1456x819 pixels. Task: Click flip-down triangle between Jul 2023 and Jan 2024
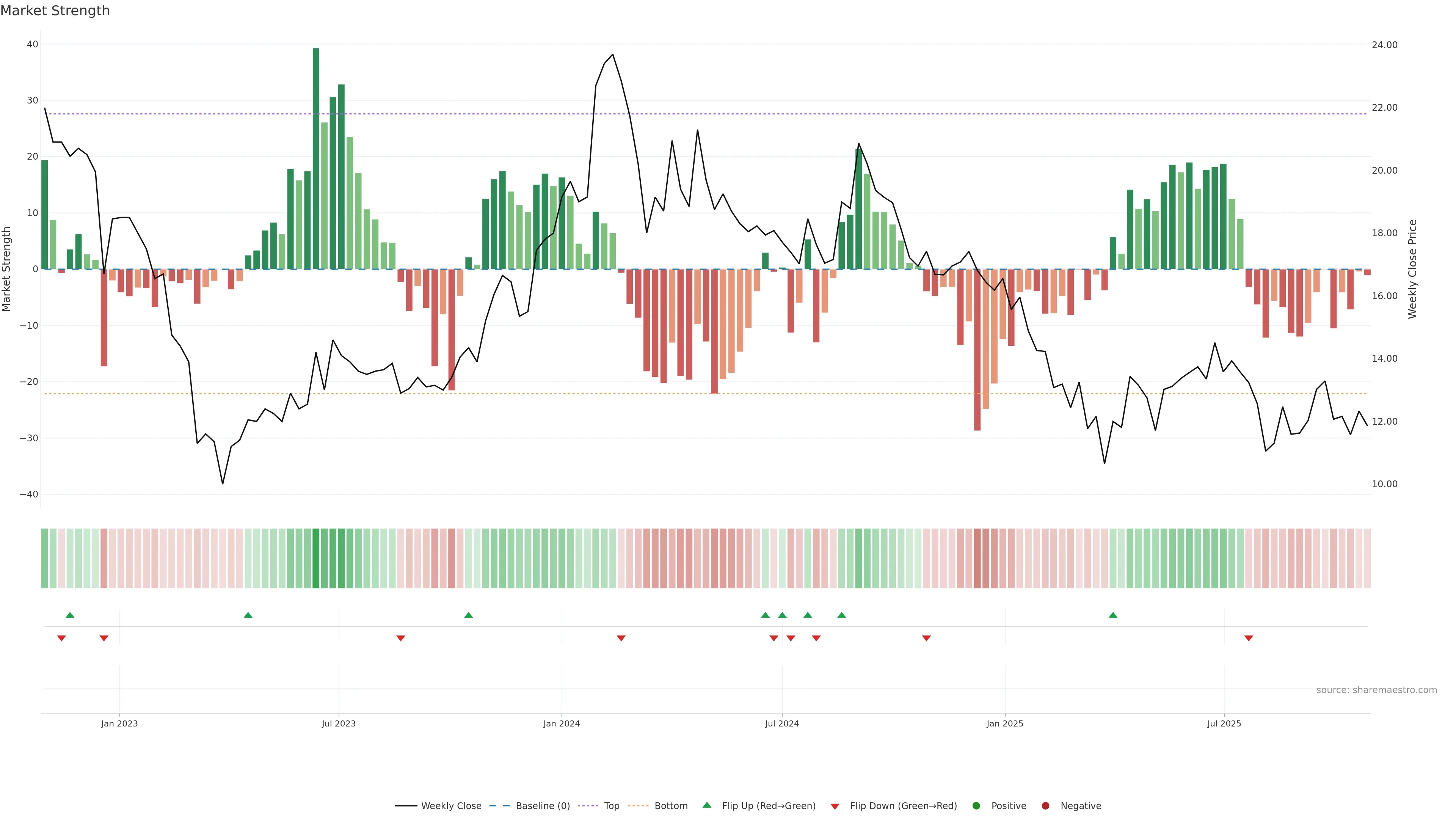click(x=401, y=638)
